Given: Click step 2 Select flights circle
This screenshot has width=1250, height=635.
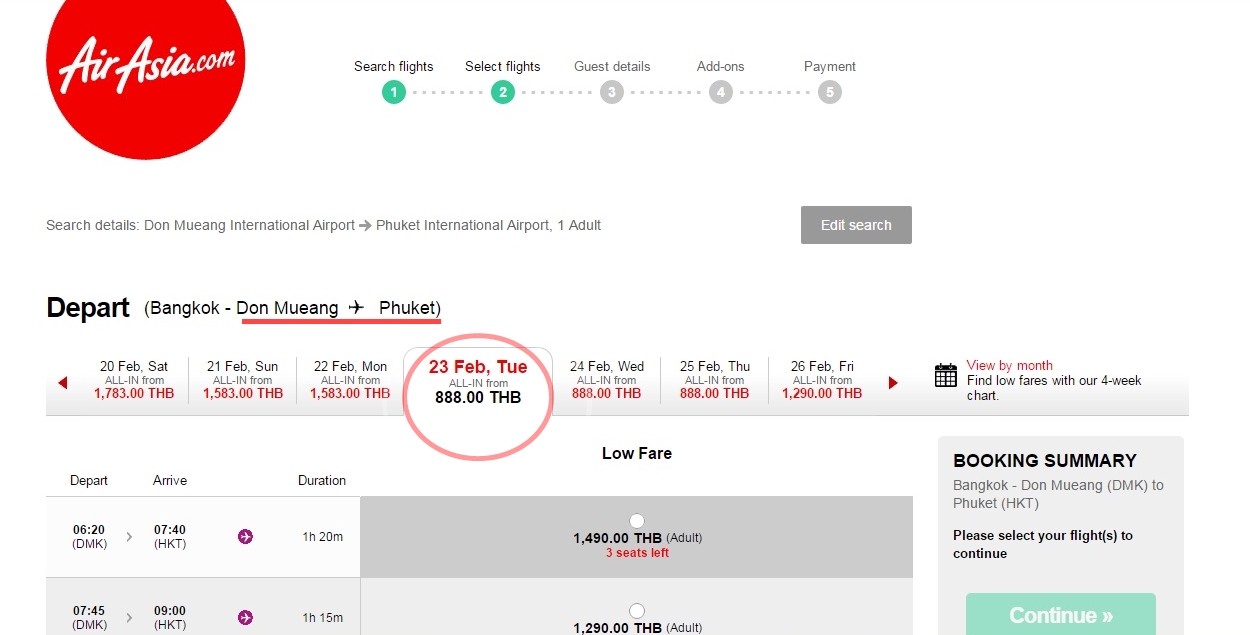Looking at the screenshot, I should pos(502,93).
